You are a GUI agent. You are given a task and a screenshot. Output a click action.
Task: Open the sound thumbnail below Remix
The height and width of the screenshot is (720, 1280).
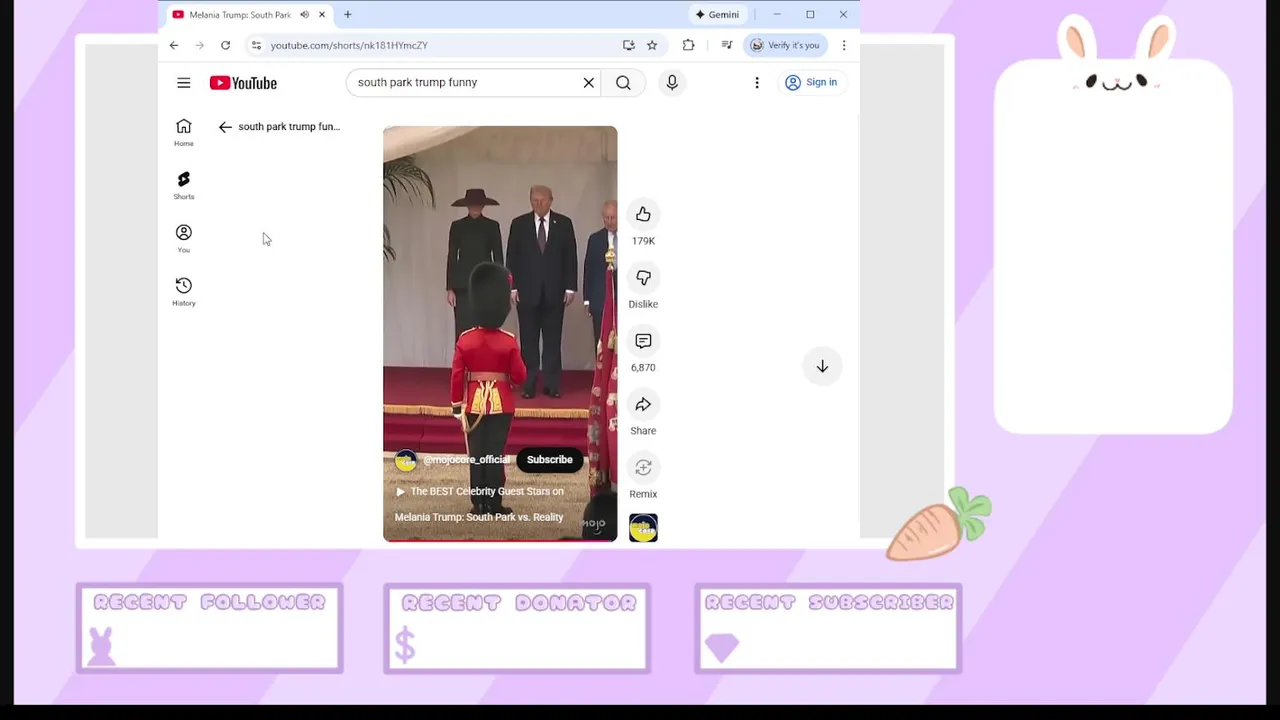coord(643,528)
